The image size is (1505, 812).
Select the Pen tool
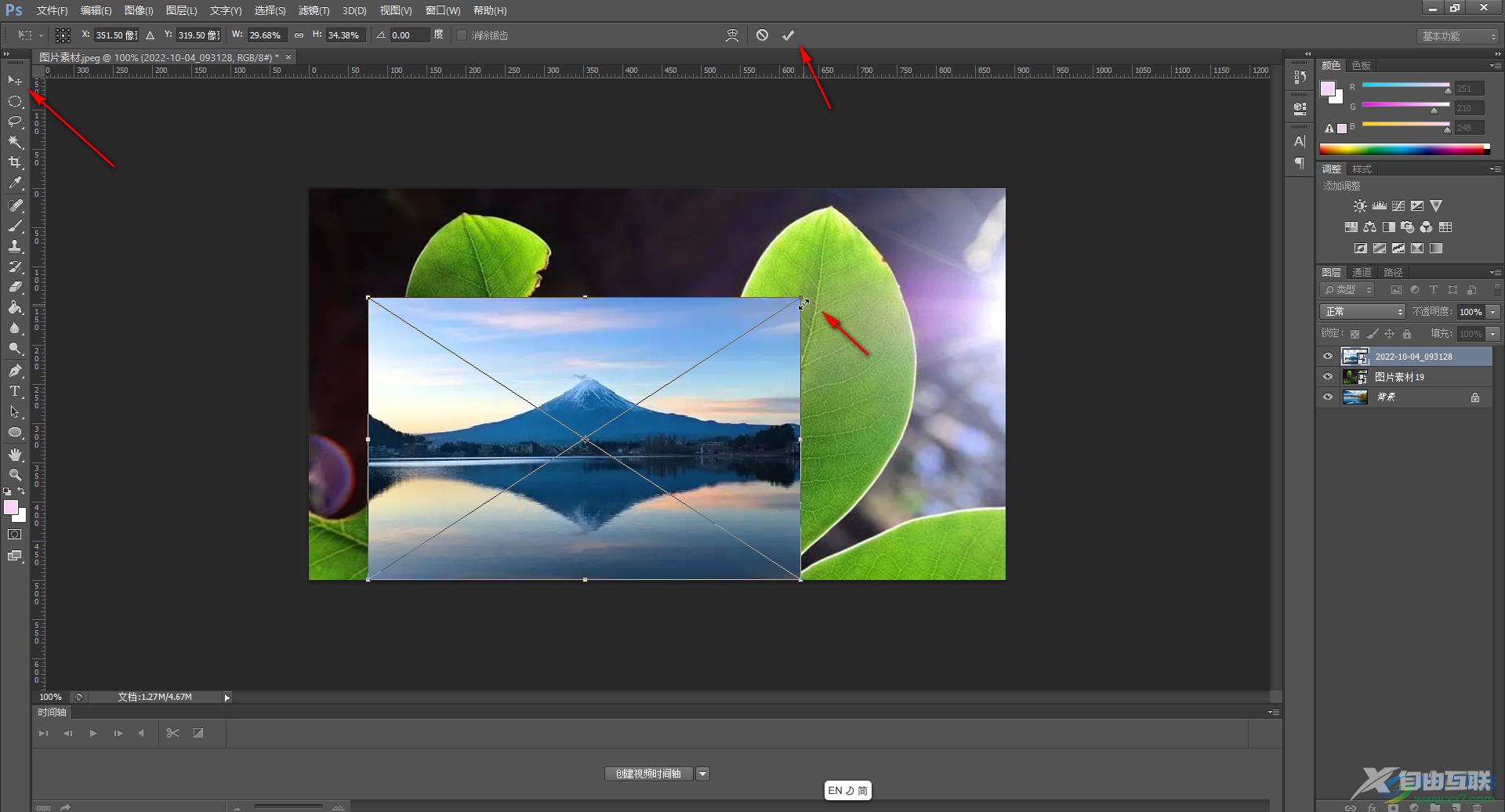click(15, 371)
